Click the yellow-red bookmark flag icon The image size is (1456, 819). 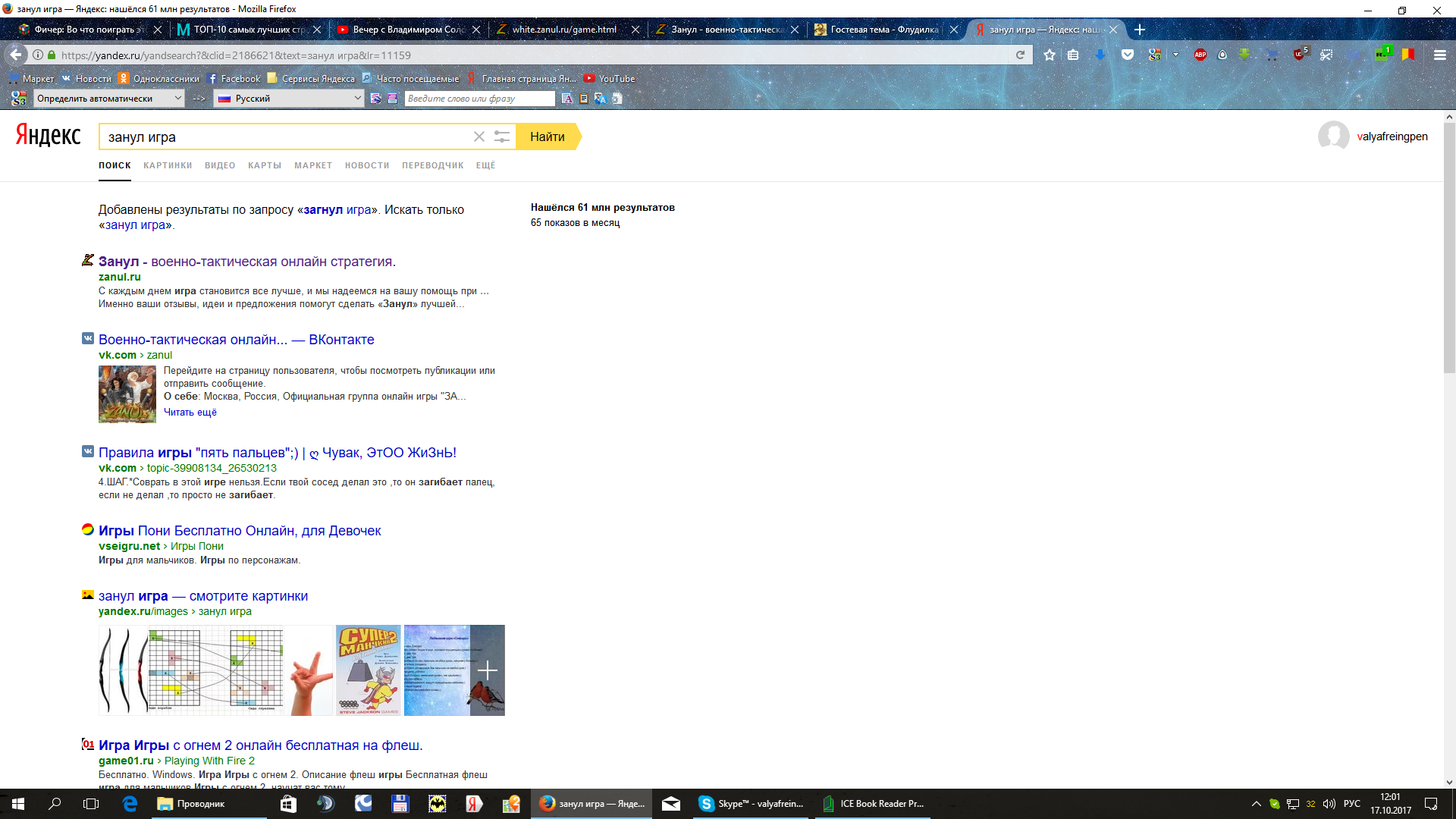(1408, 55)
